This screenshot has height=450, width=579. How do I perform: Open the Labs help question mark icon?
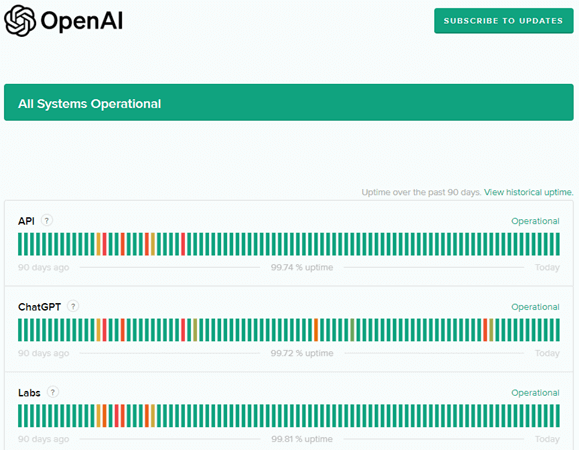point(53,392)
